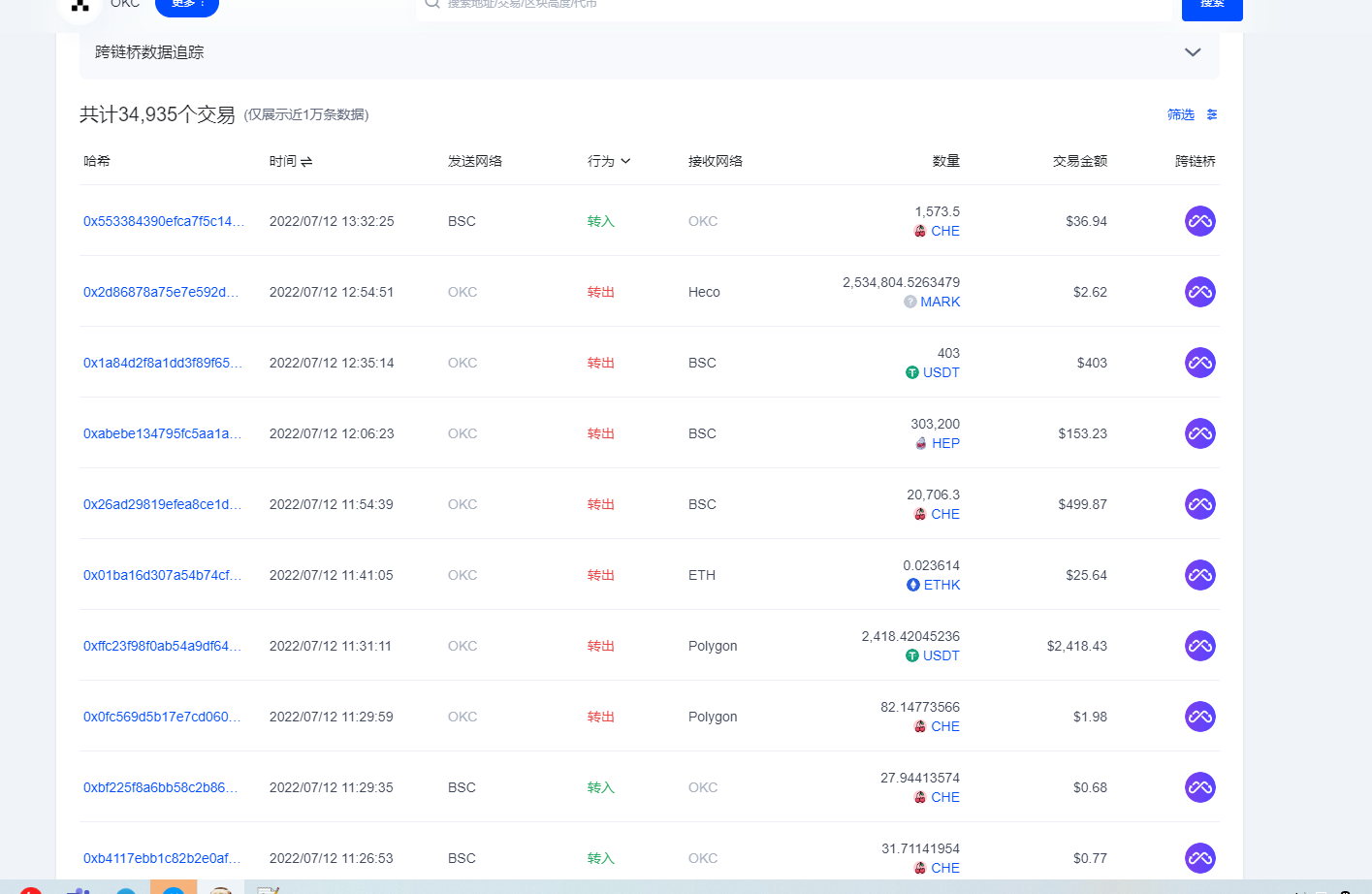Screen dimensions: 1372x894
Task: Open bridge icon for the $0.68 row
Action: [x=1199, y=787]
